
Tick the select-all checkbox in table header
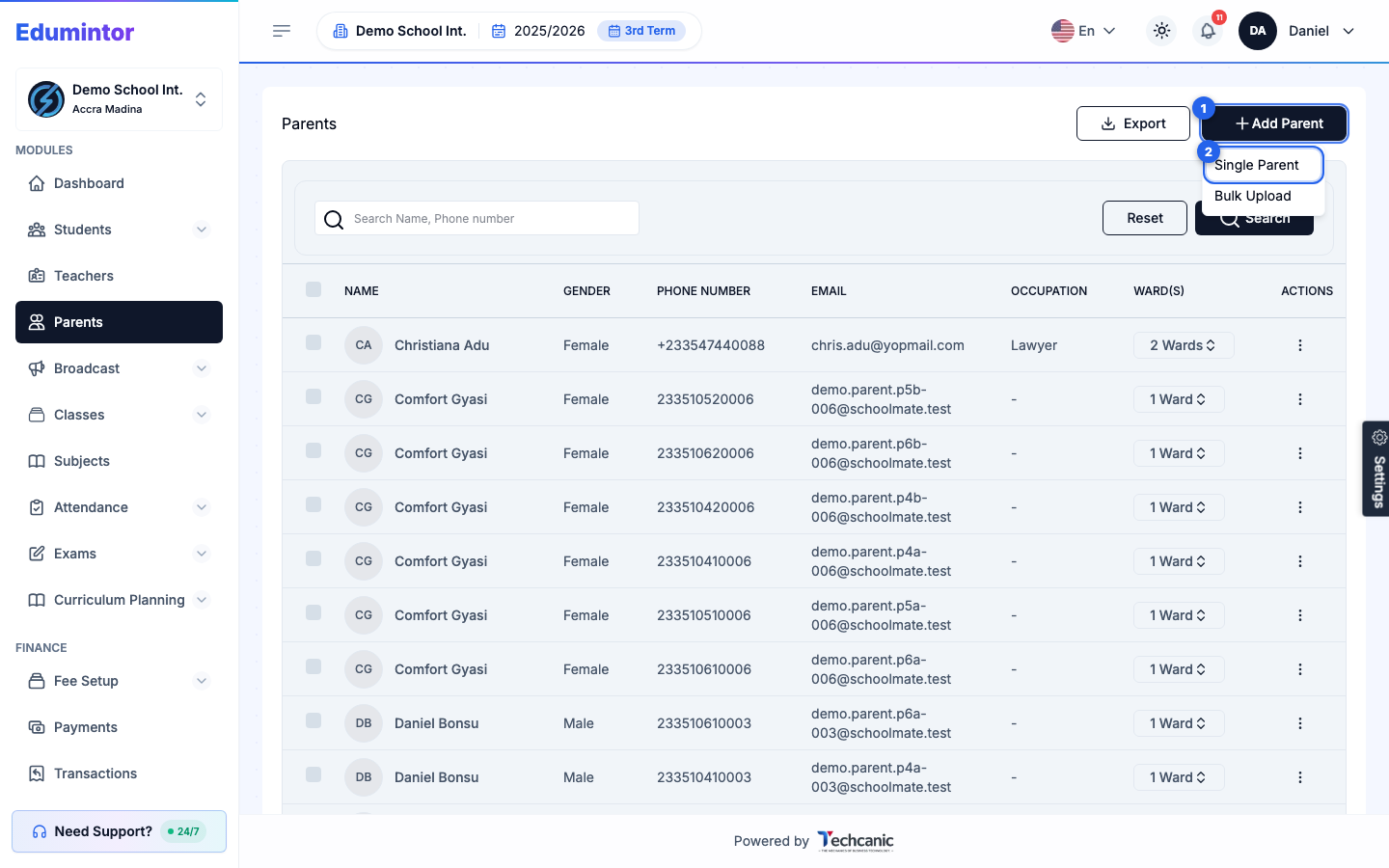coord(313,289)
